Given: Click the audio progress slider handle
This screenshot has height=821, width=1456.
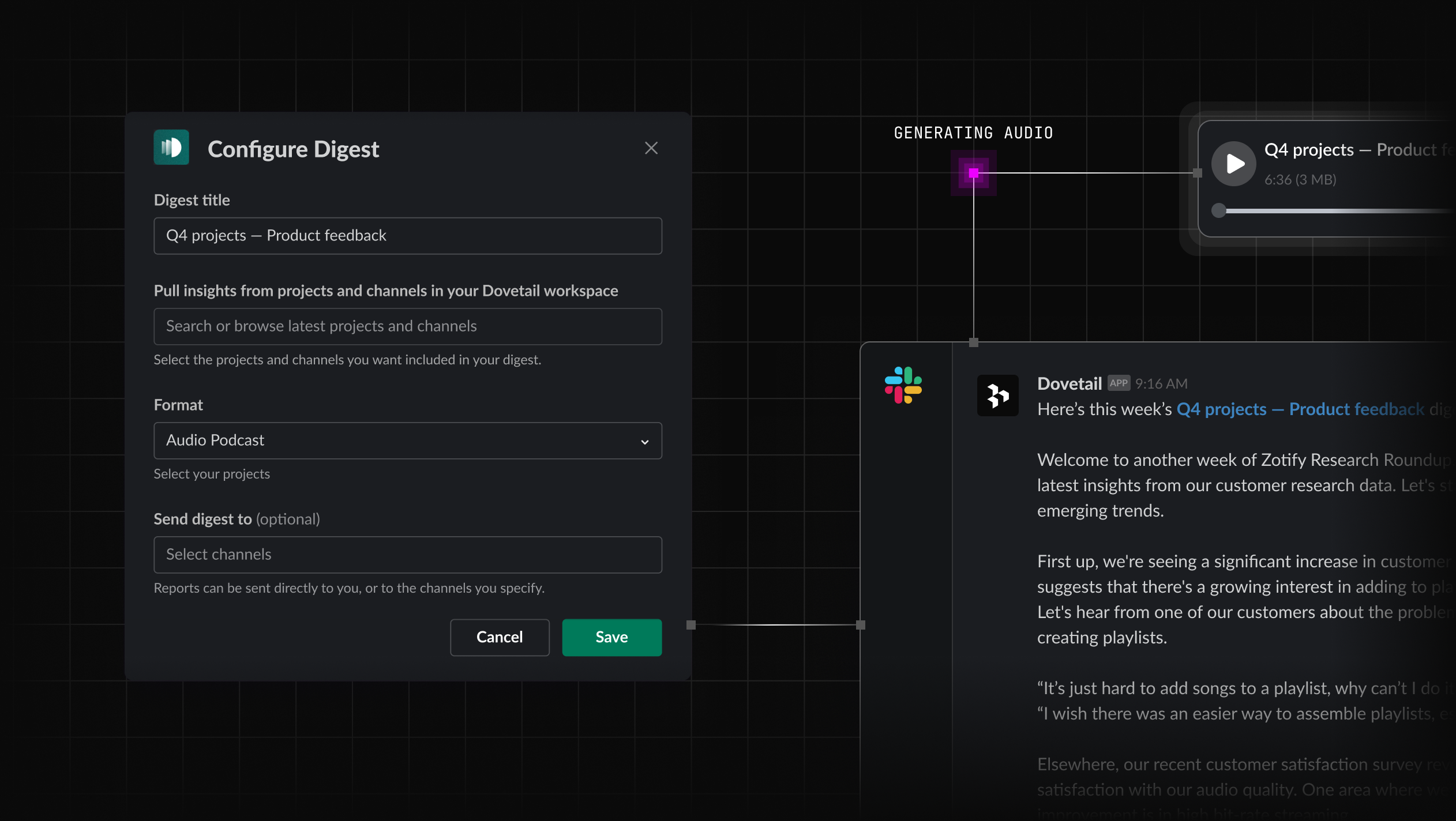Looking at the screenshot, I should [x=1218, y=210].
